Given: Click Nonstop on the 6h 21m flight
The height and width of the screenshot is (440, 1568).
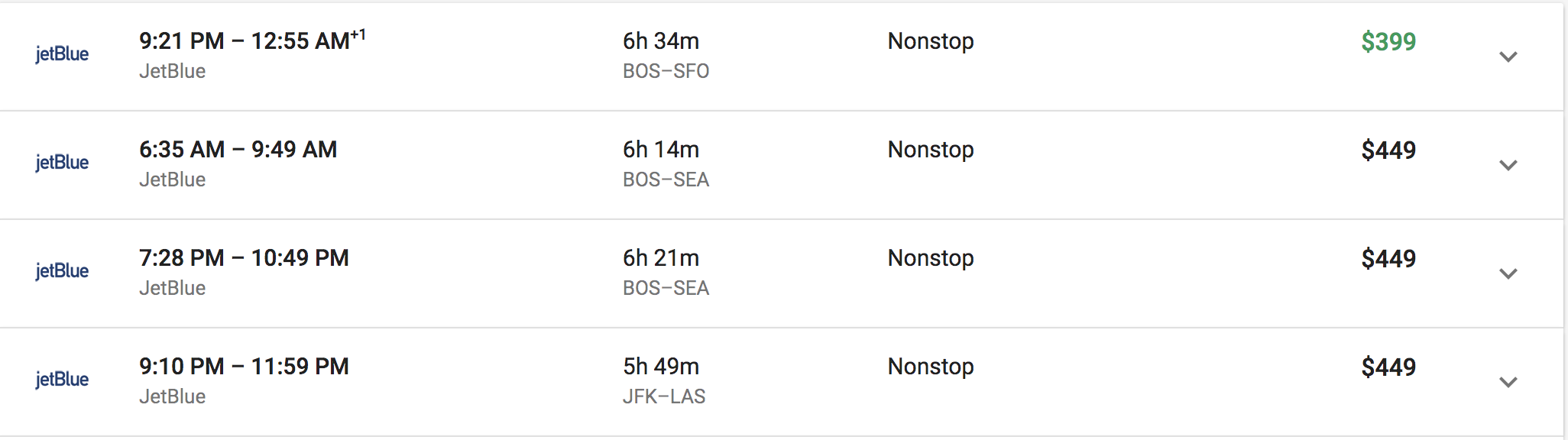Looking at the screenshot, I should [931, 257].
